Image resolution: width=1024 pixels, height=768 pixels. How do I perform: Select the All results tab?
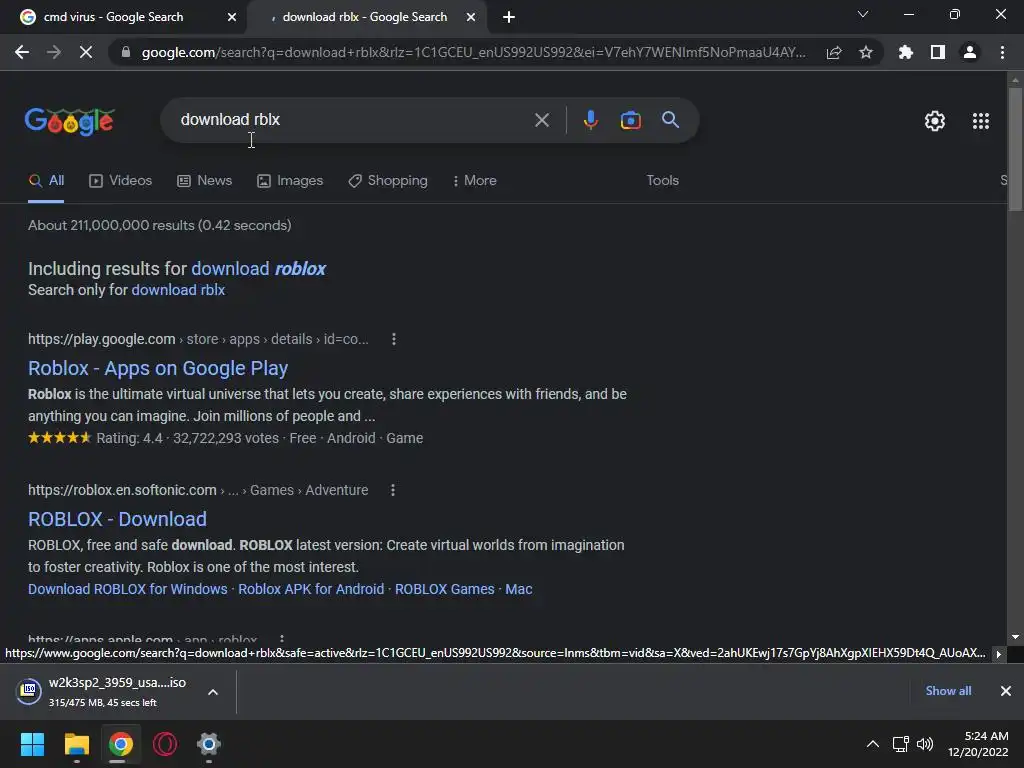46,181
